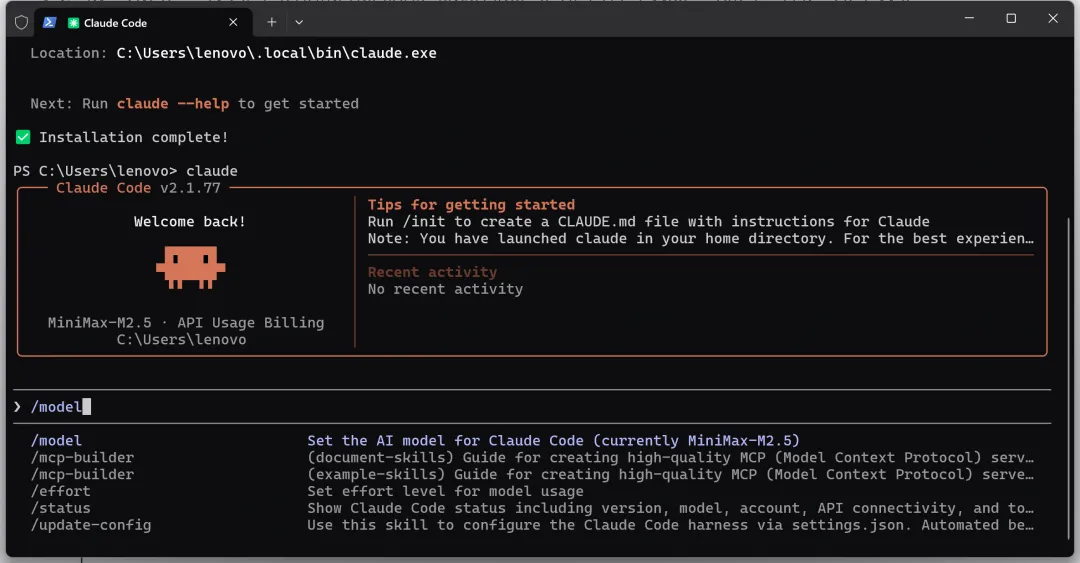Image resolution: width=1080 pixels, height=563 pixels.
Task: Close the Claude Code tab
Action: [233, 22]
